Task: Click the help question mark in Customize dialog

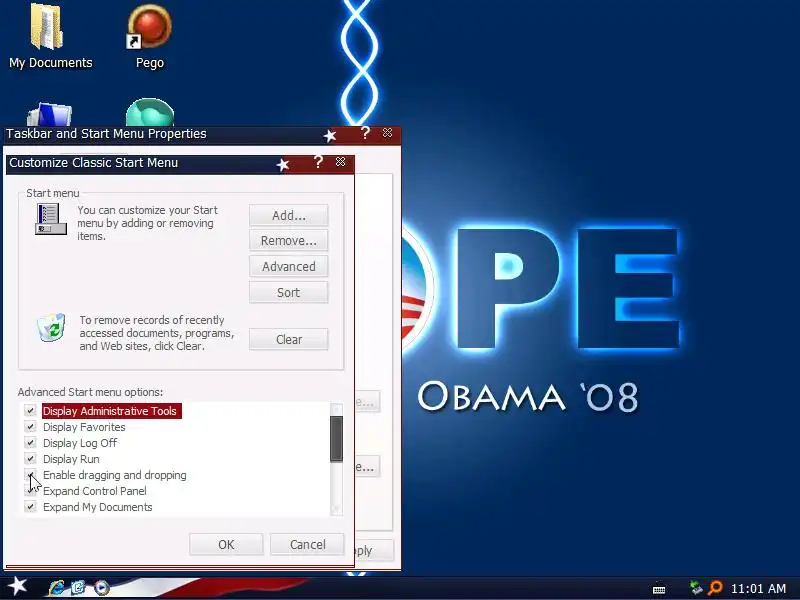Action: pos(318,162)
